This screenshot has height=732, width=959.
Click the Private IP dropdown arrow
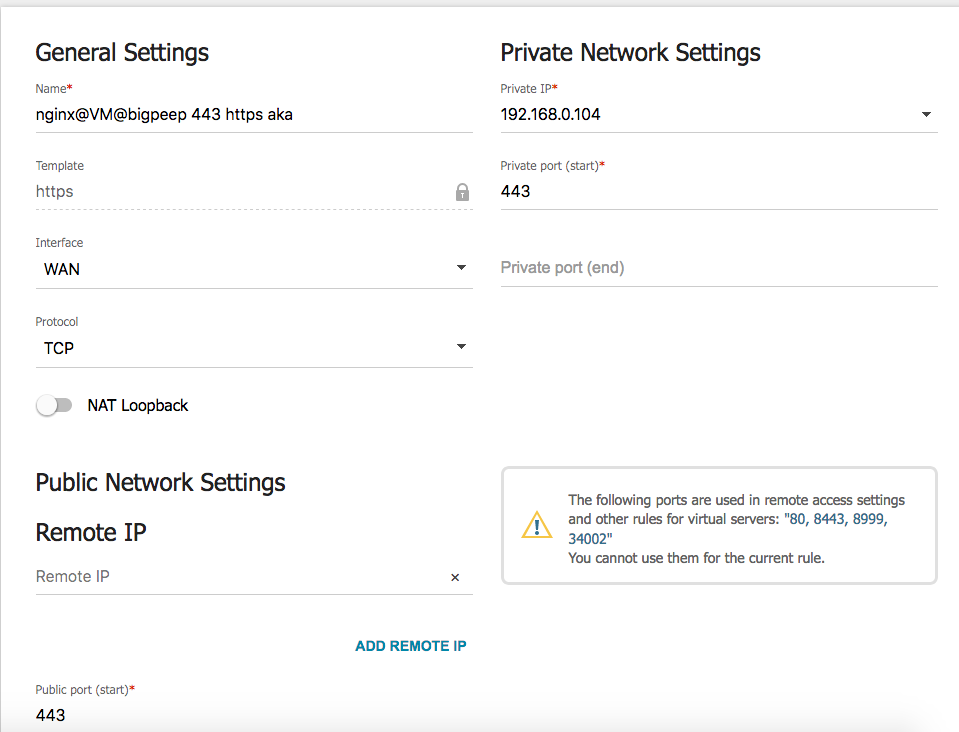coord(926,115)
